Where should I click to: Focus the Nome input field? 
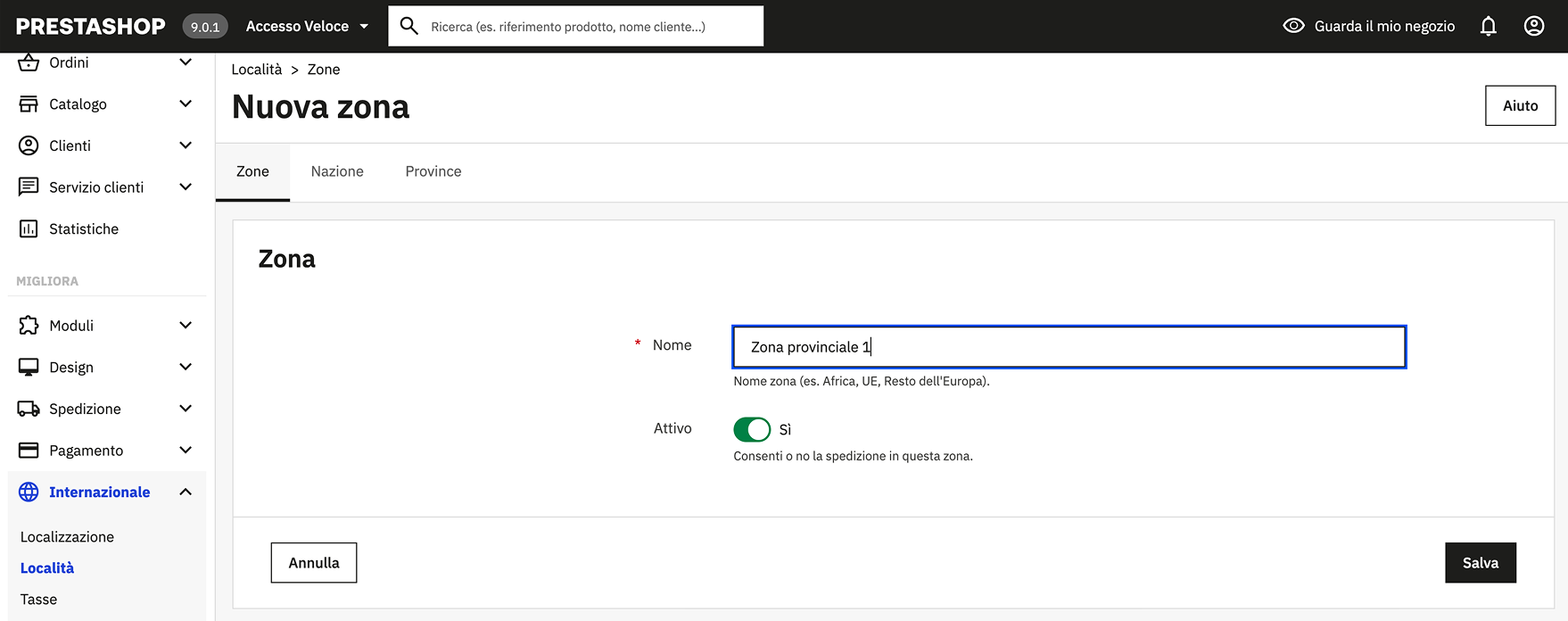[1069, 347]
